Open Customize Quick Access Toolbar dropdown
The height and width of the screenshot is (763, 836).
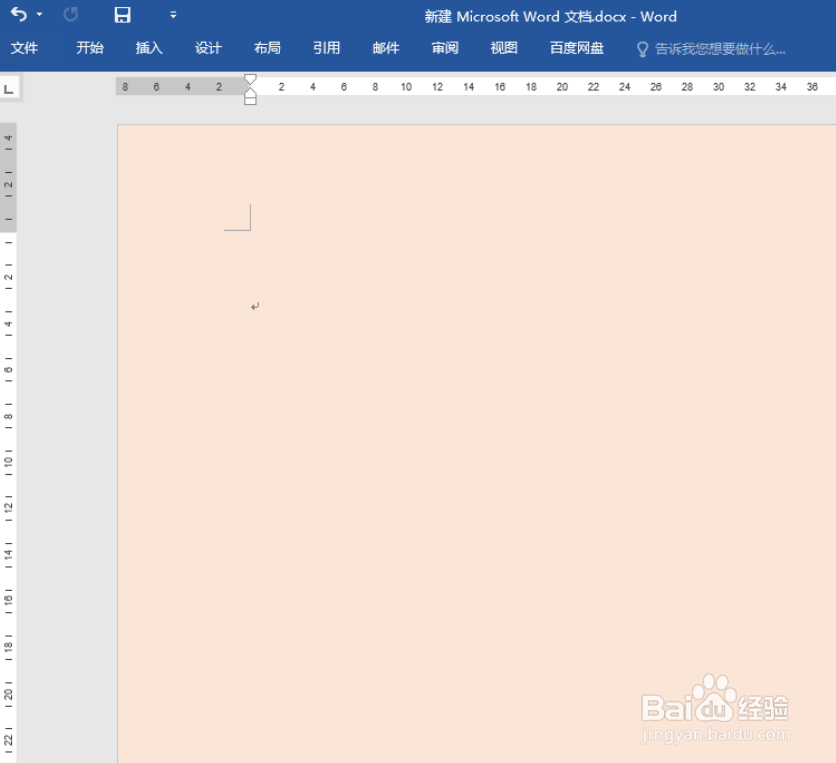point(173,15)
